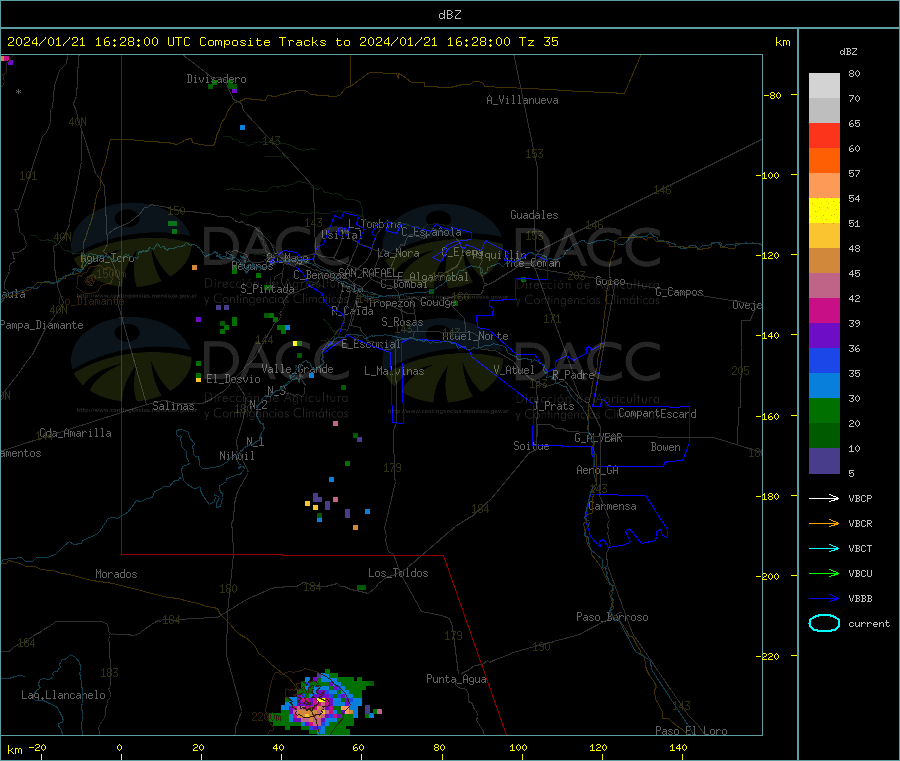Click the 'L_Malvinas' map label
This screenshot has height=761, width=900.
click(394, 371)
